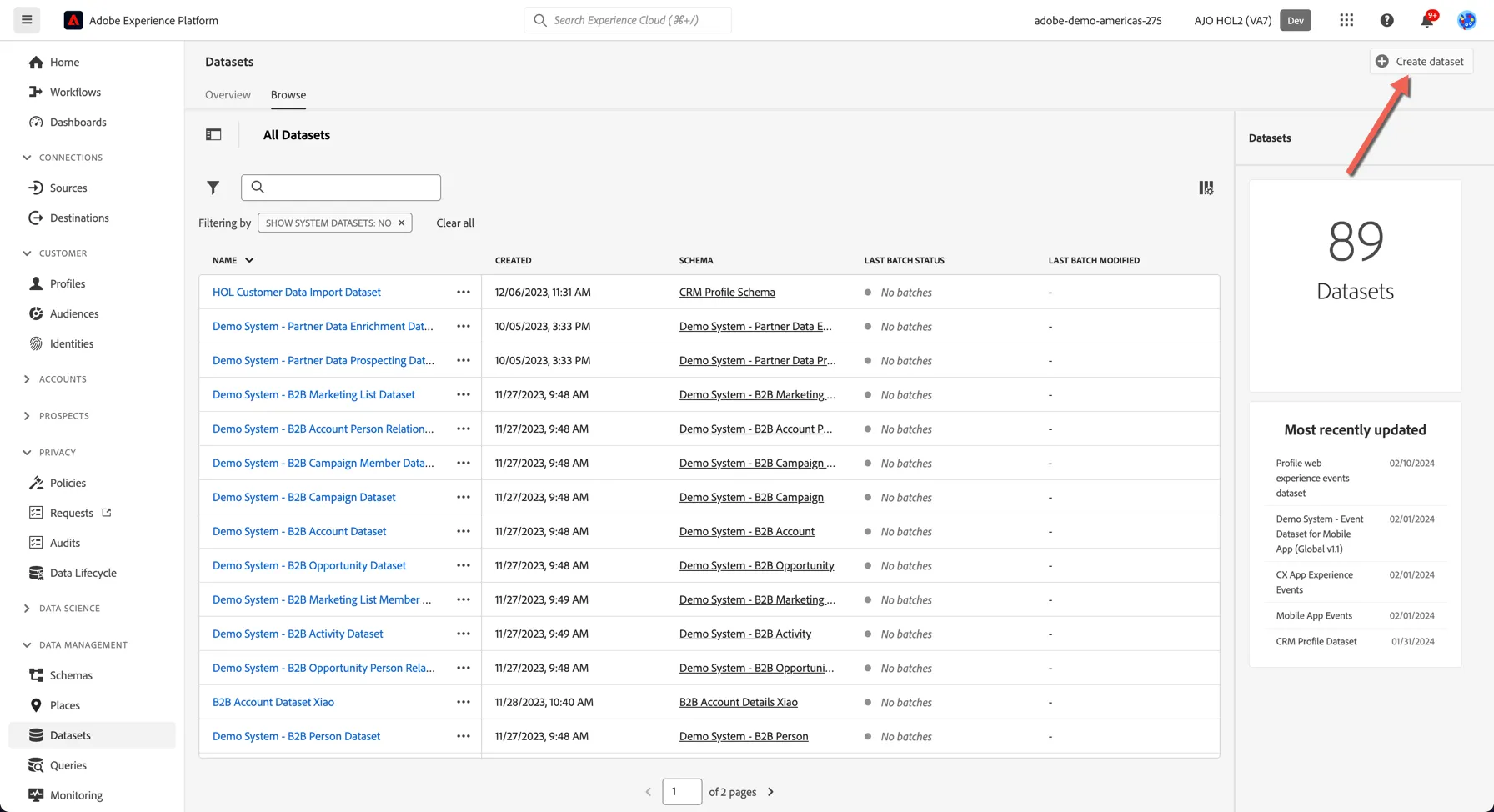Click the page number field

click(x=682, y=792)
